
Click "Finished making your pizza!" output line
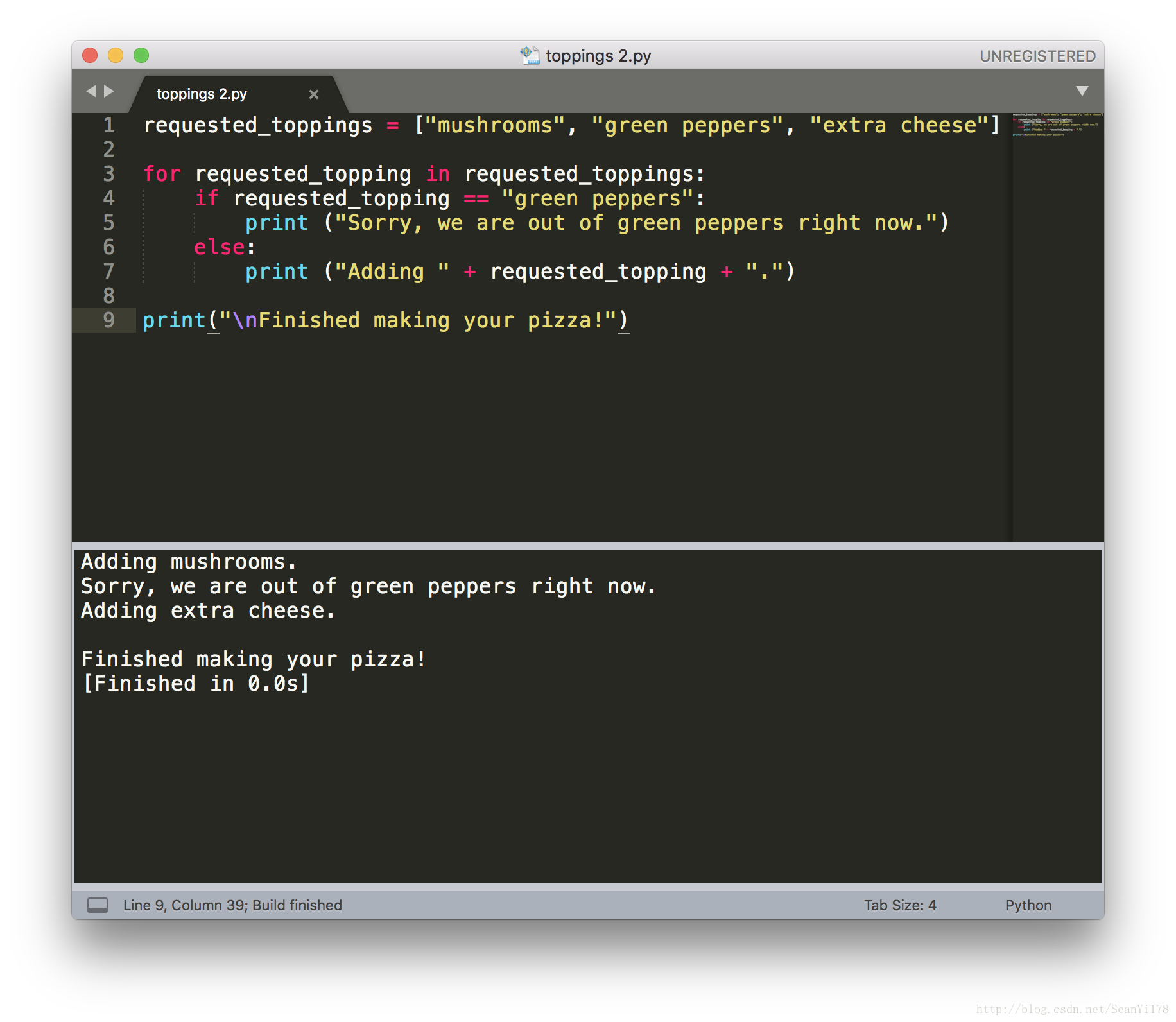coord(254,659)
